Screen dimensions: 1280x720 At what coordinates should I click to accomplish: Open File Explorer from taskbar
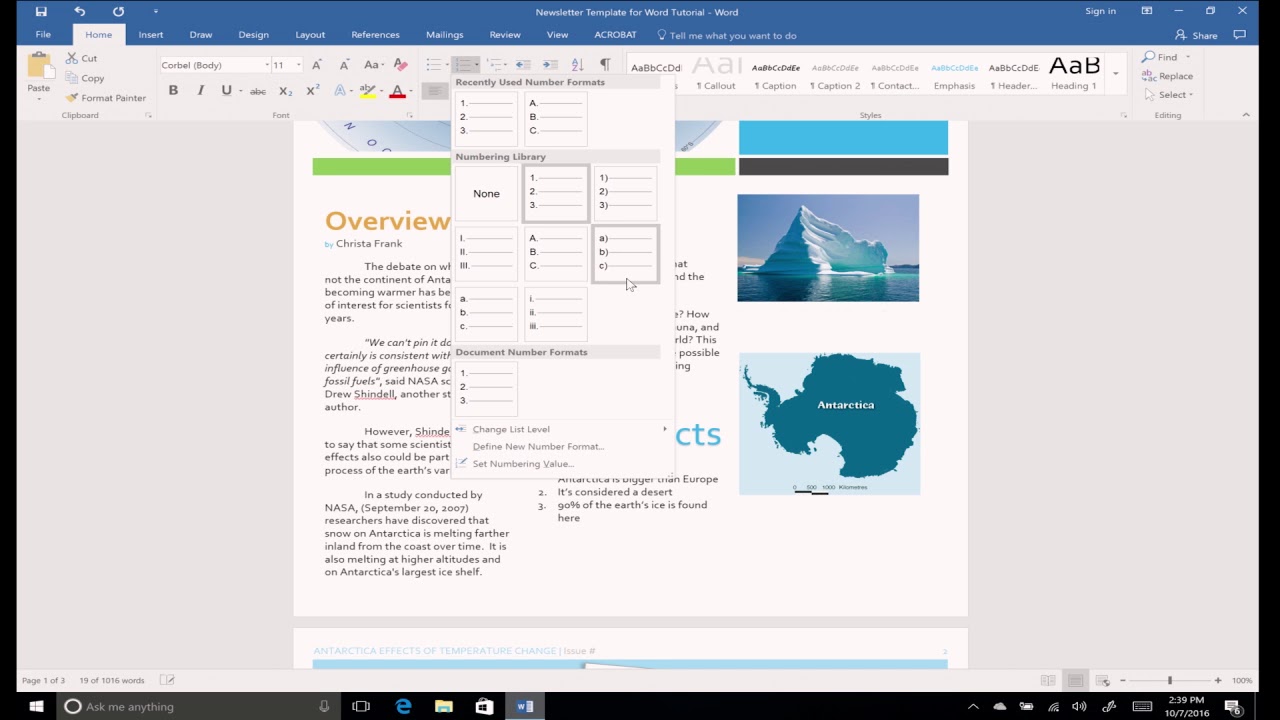(444, 706)
